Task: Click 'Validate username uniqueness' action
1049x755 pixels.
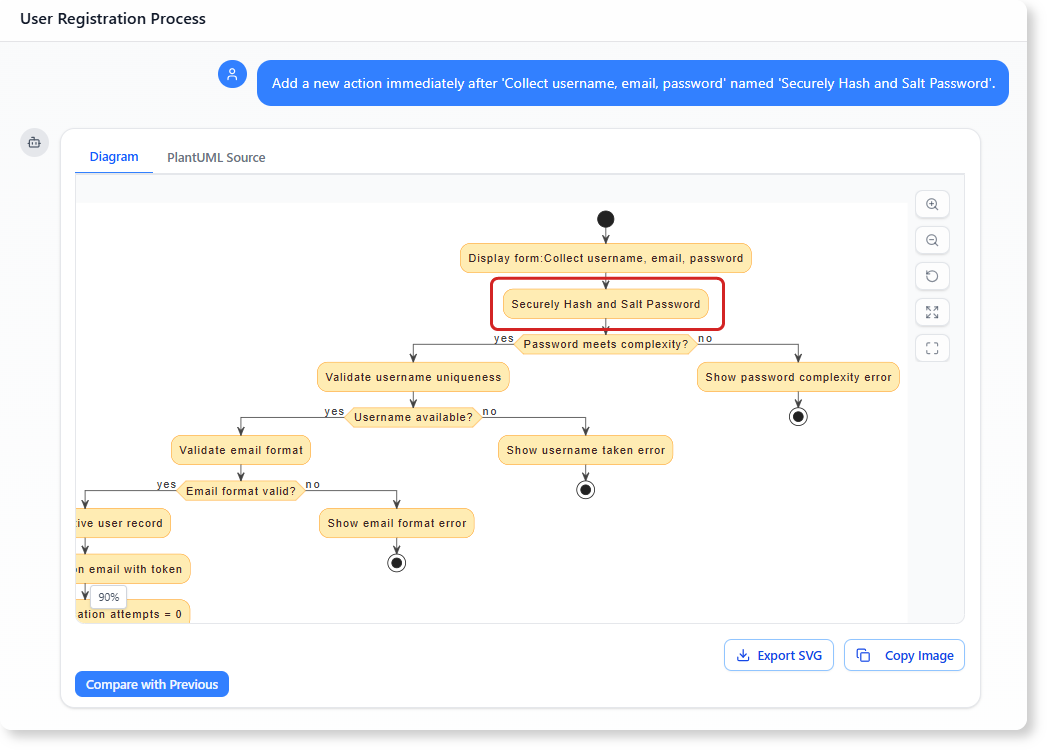Action: click(413, 377)
